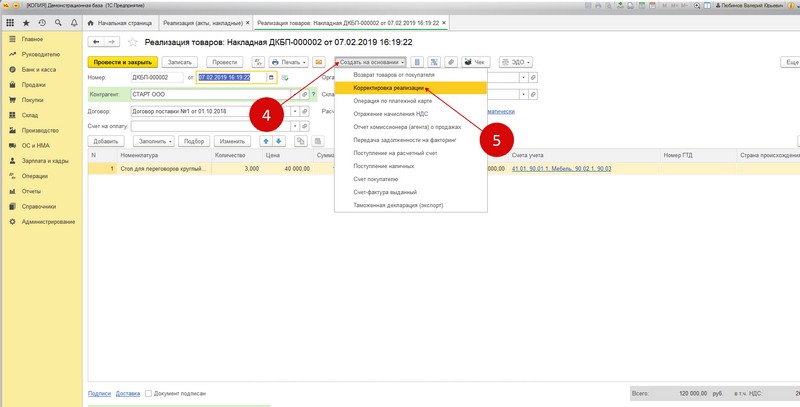Viewport: 800px width, 407px height.
Task: Open Доставка link at bottom
Action: (x=128, y=394)
